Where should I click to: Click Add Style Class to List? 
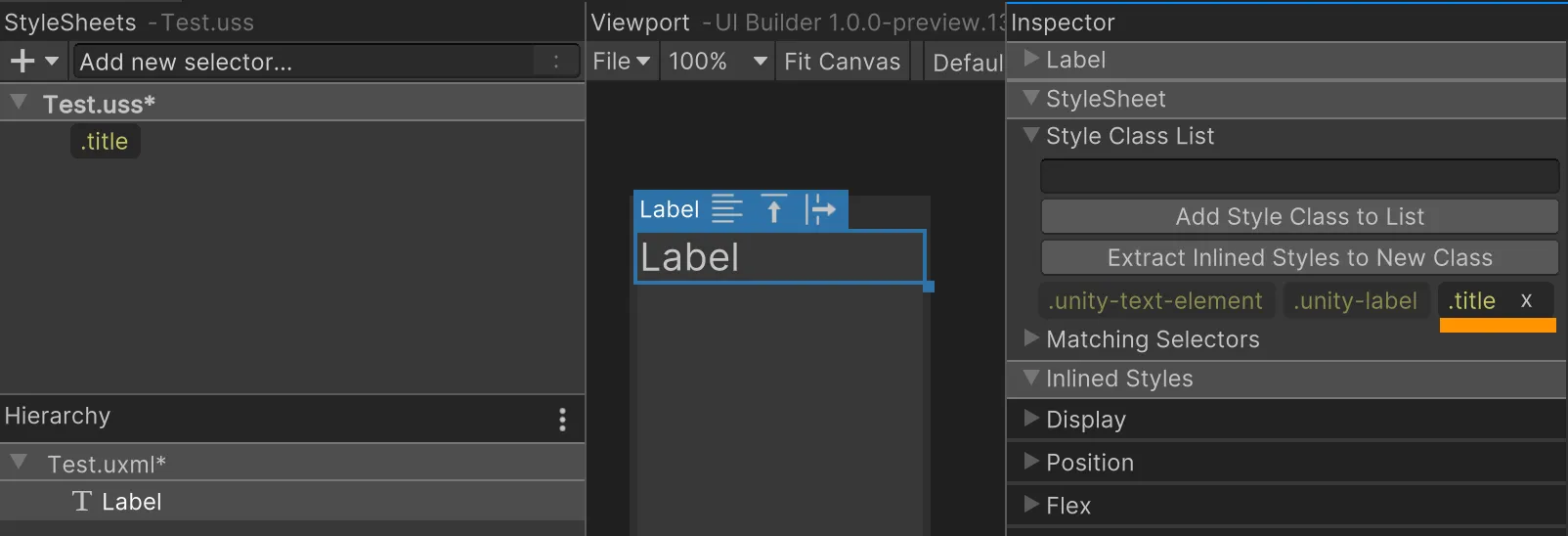point(1299,216)
